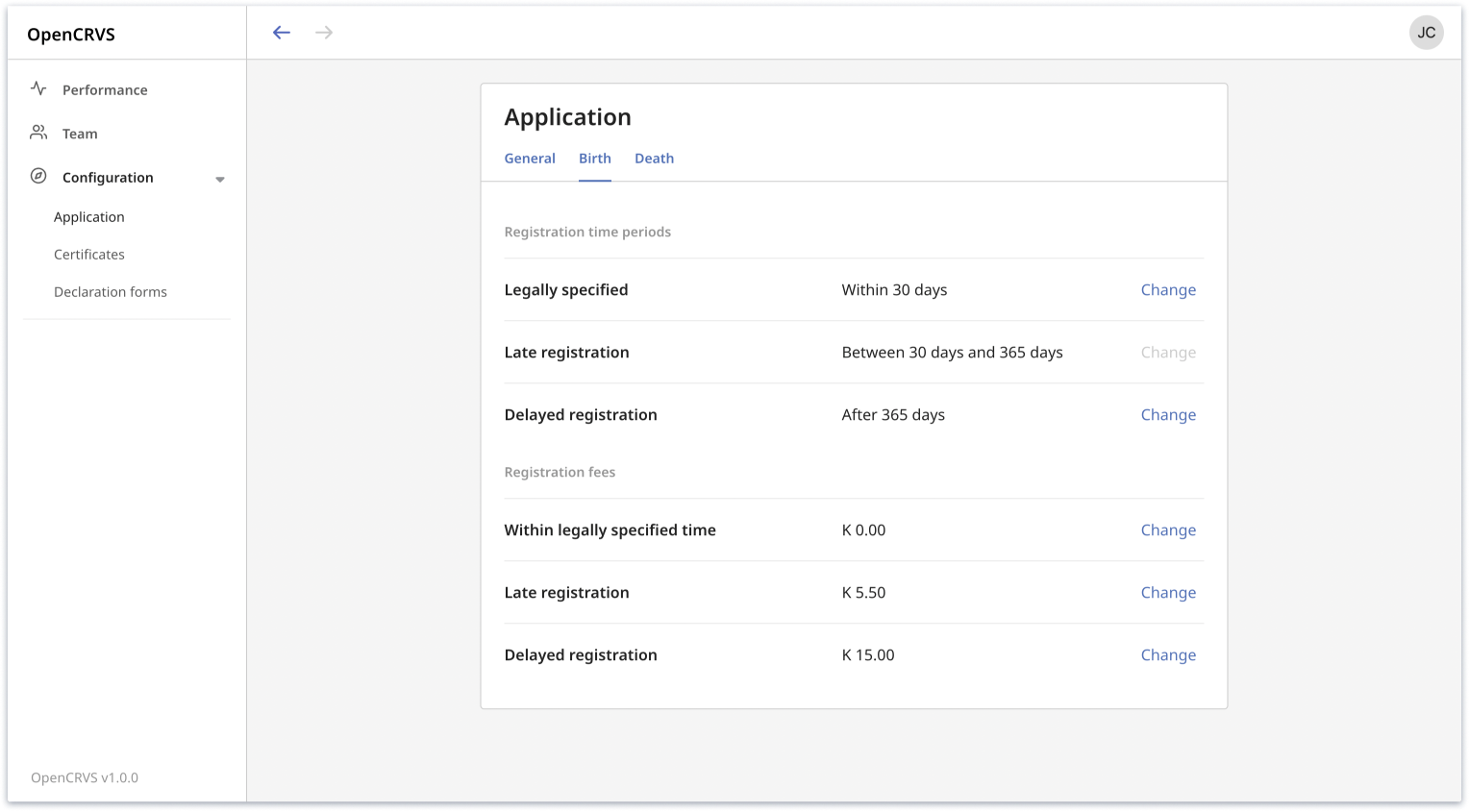Click the Configuration compass icon
The image size is (1469, 812).
click(38, 176)
